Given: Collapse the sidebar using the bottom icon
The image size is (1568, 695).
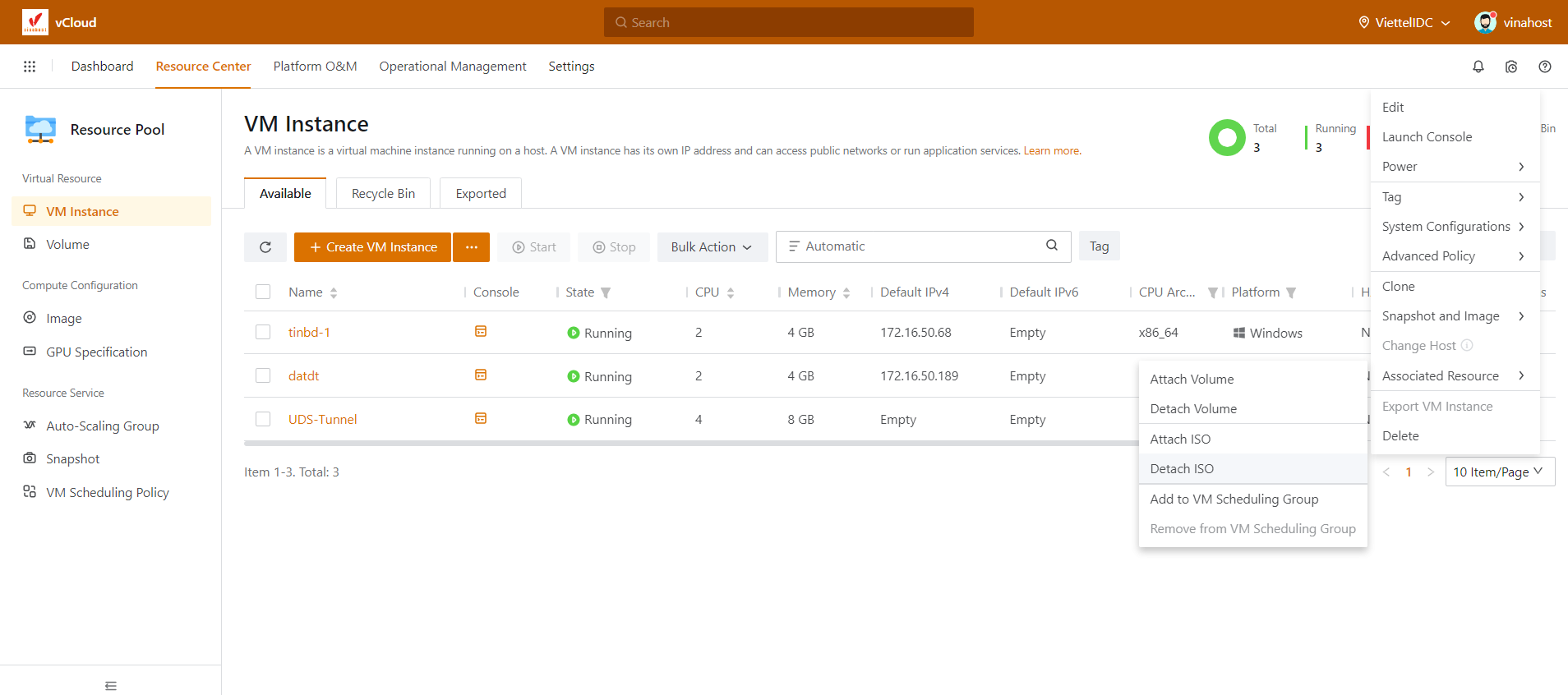Looking at the screenshot, I should click(x=111, y=685).
